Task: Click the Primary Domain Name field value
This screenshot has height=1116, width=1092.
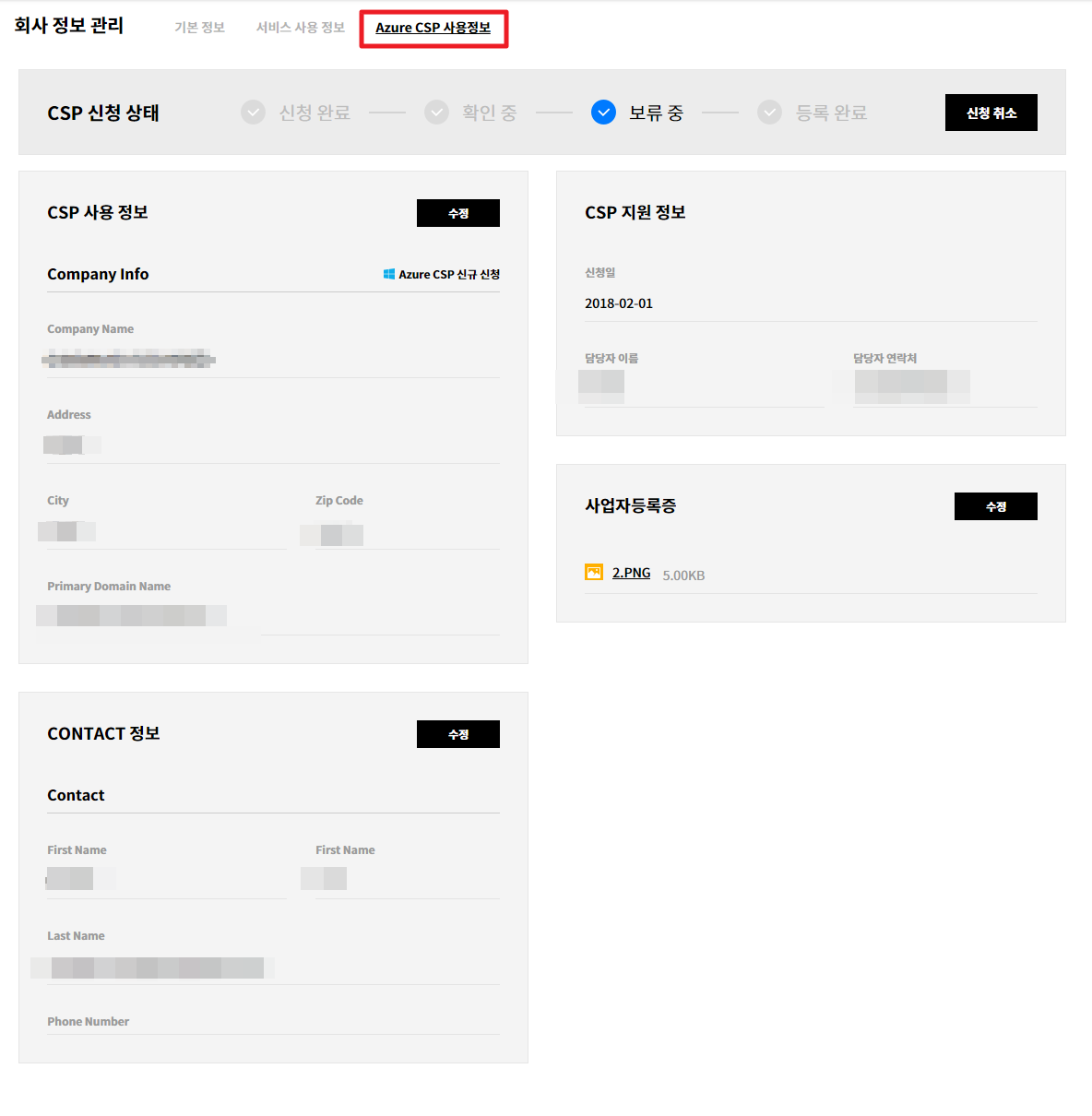Action: [131, 615]
